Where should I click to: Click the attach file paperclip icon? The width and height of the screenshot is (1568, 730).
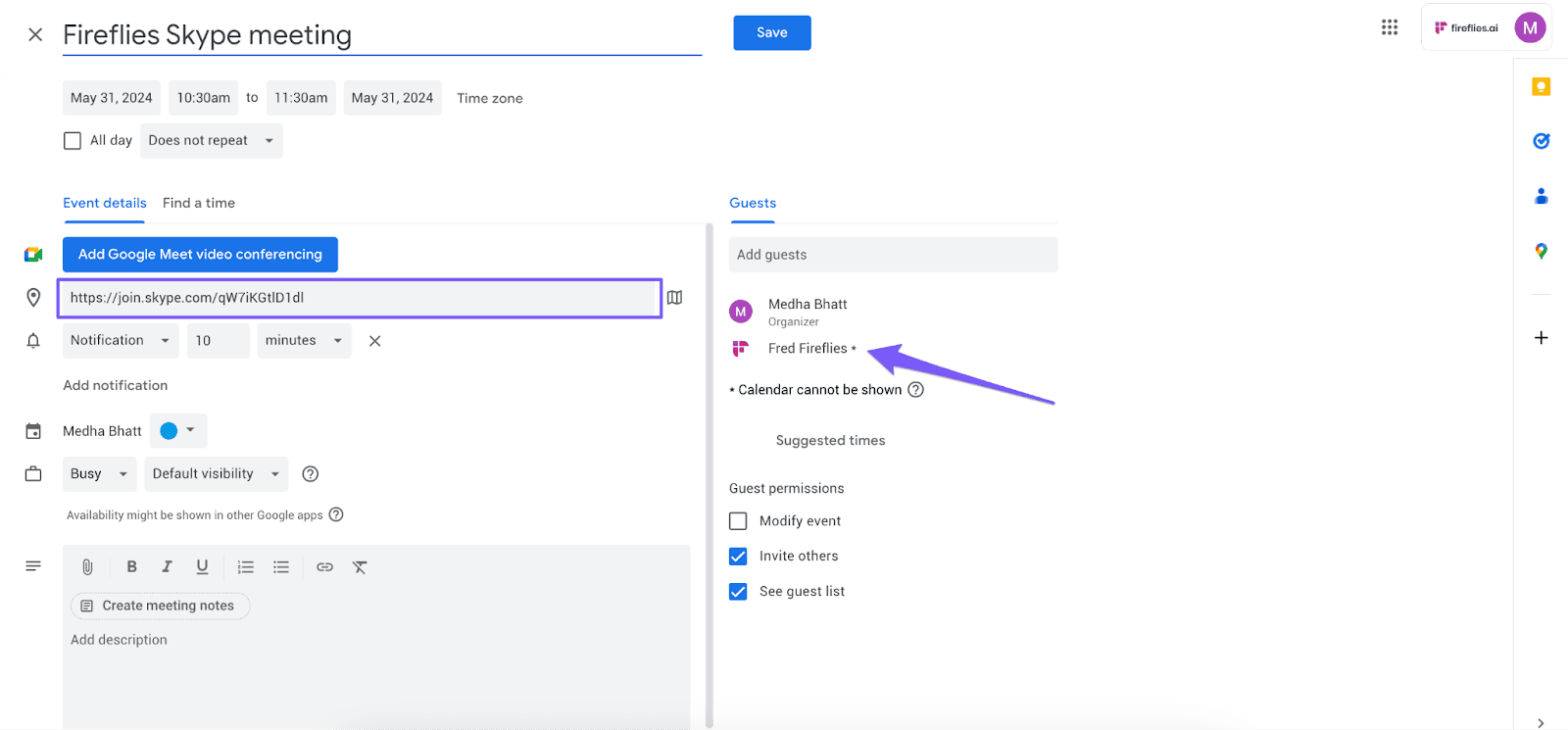point(87,567)
